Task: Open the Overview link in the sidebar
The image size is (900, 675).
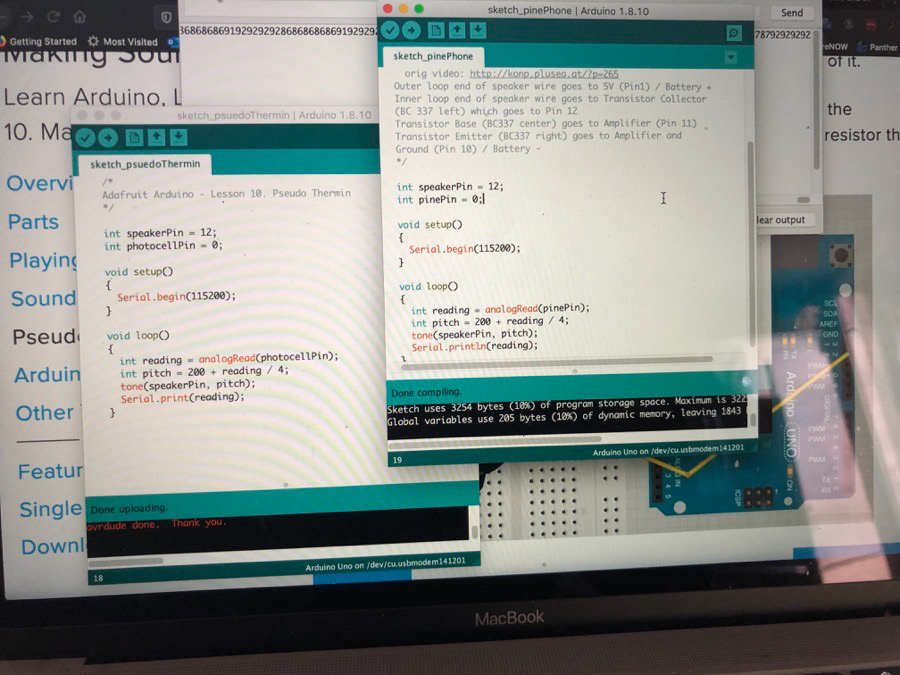Action: coord(40,183)
